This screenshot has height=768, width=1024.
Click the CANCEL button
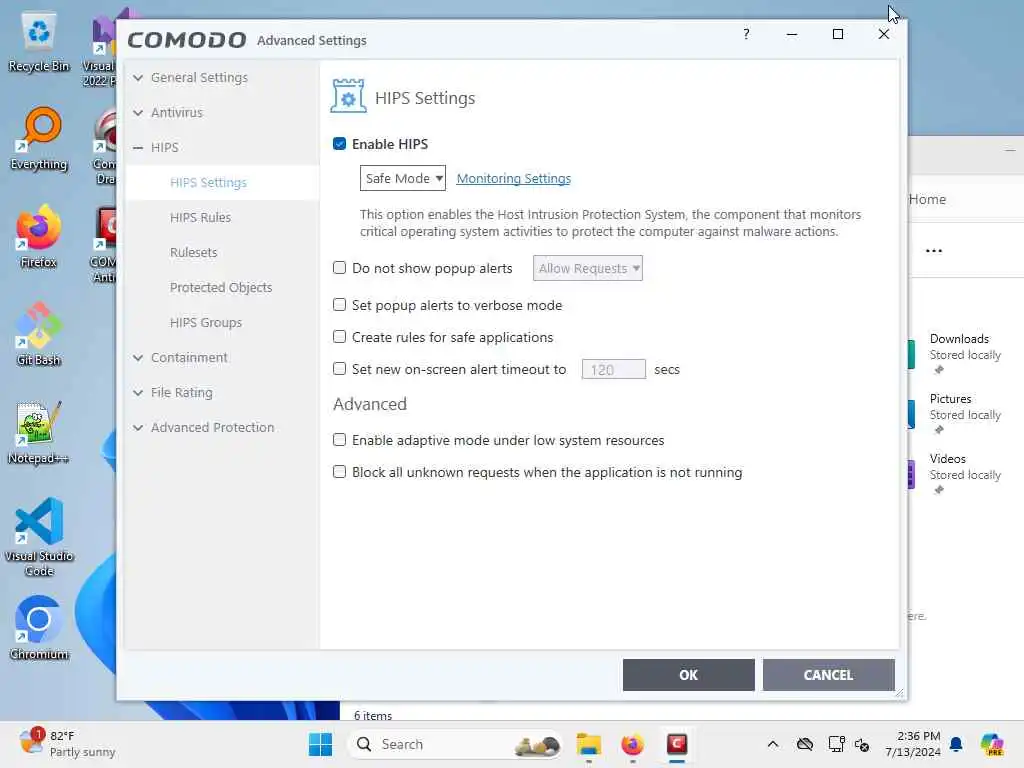point(828,675)
